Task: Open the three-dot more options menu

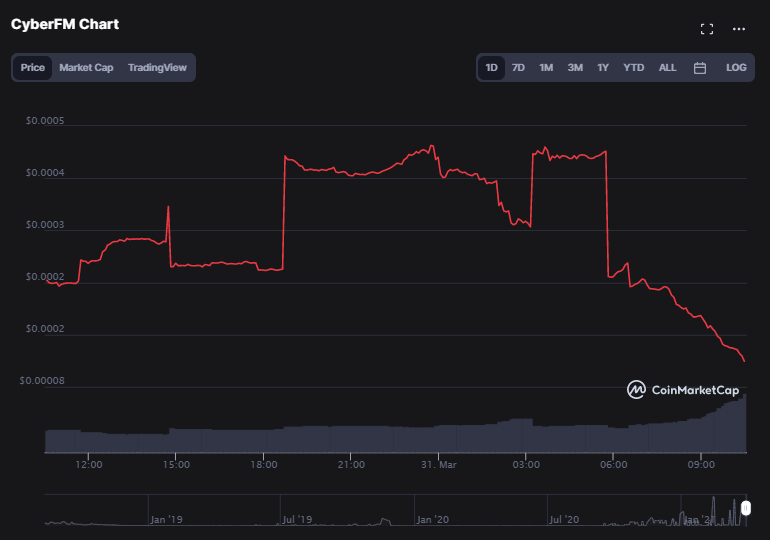Action: click(739, 29)
